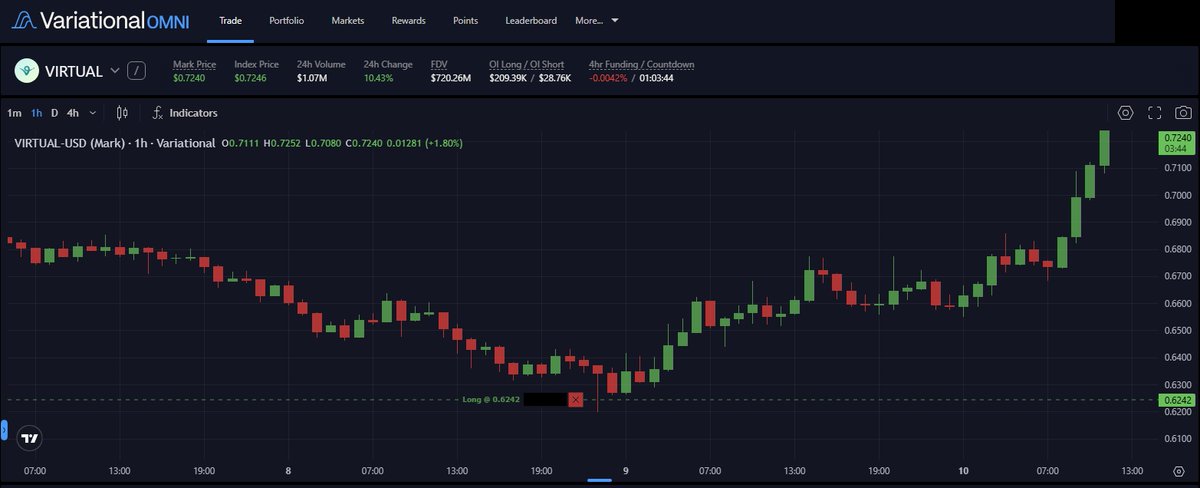1200x488 pixels.
Task: Click the Mark Price label
Action: click(194, 64)
